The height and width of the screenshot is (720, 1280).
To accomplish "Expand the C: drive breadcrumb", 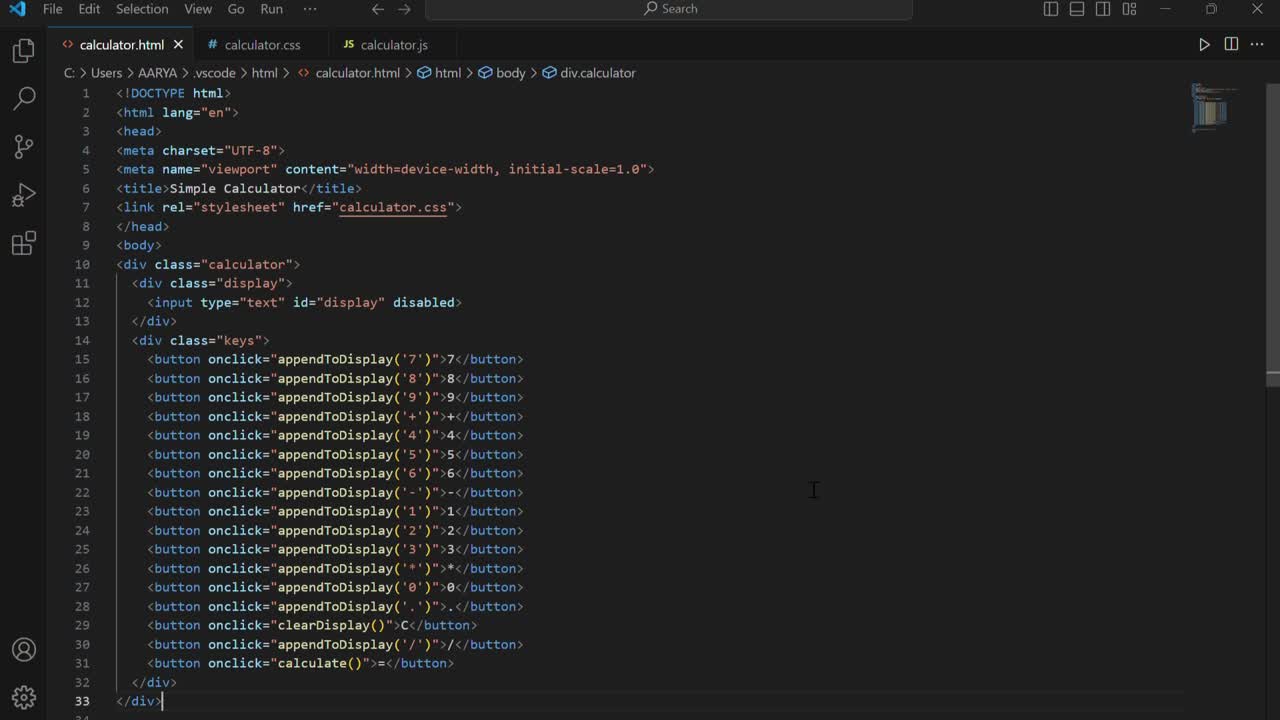I will pyautogui.click(x=69, y=73).
